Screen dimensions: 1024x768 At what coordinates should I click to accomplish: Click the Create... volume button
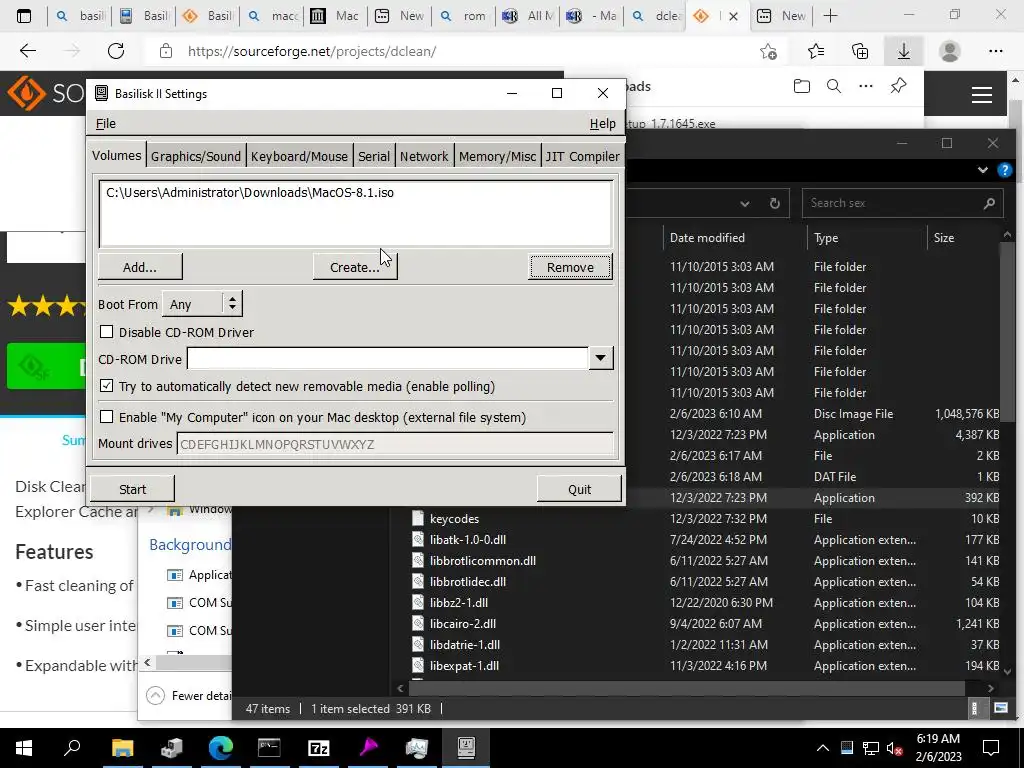[355, 267]
